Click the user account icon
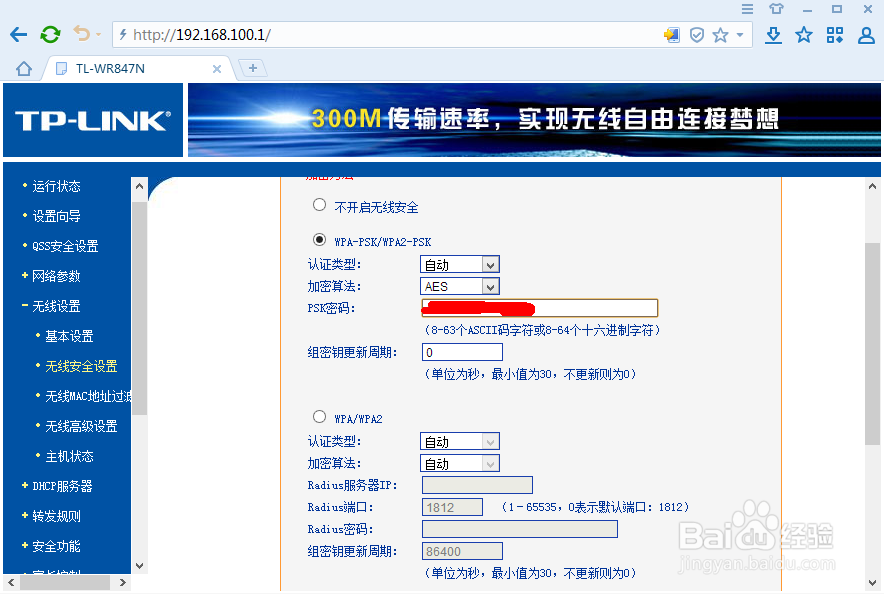Viewport: 884px width, 594px height. point(866,35)
